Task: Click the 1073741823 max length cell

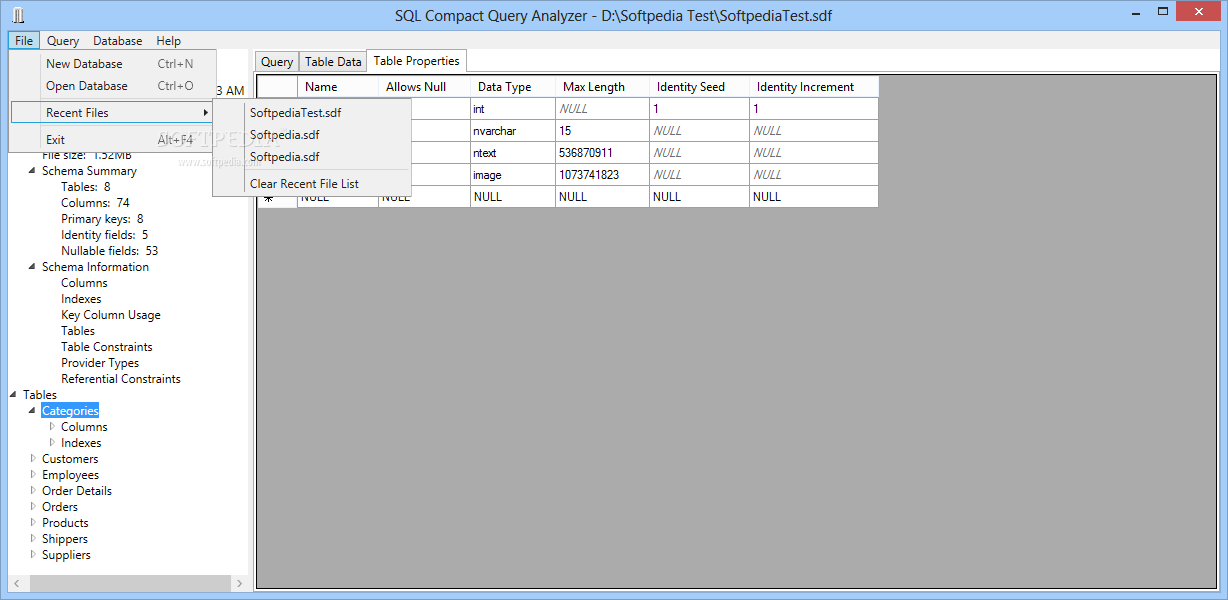Action: [602, 175]
